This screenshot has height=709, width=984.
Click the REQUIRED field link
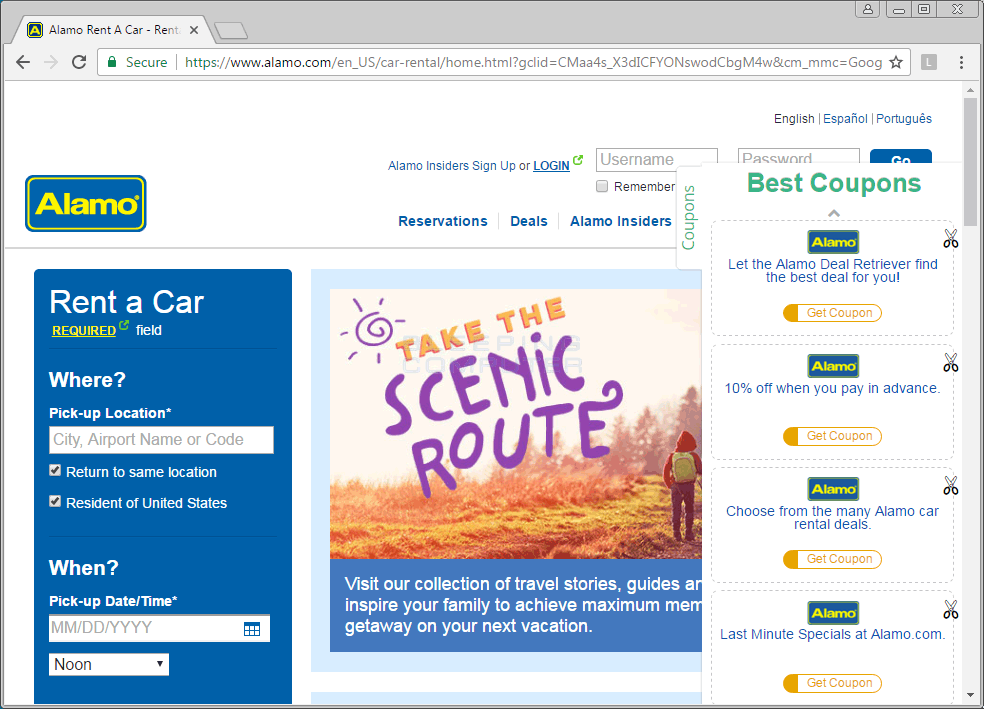coord(83,330)
